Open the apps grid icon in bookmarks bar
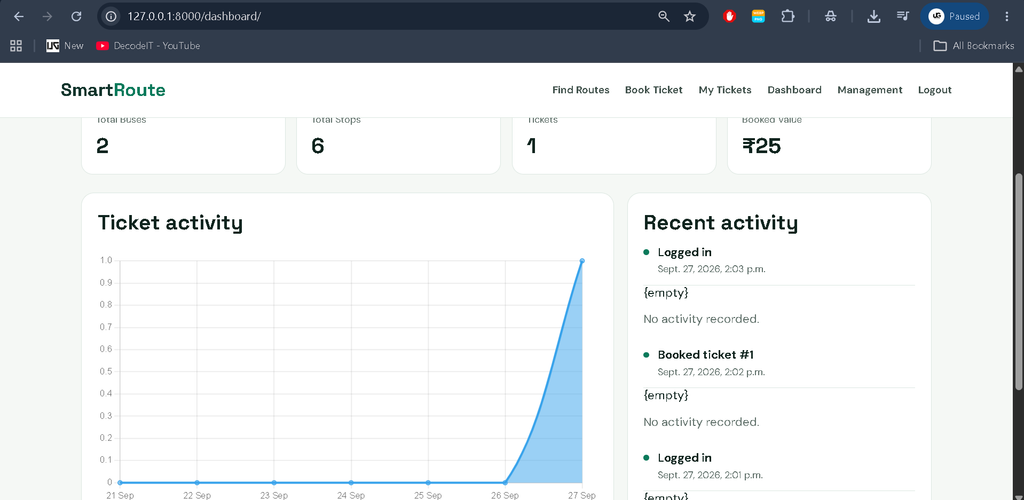1024x500 pixels. click(x=16, y=46)
